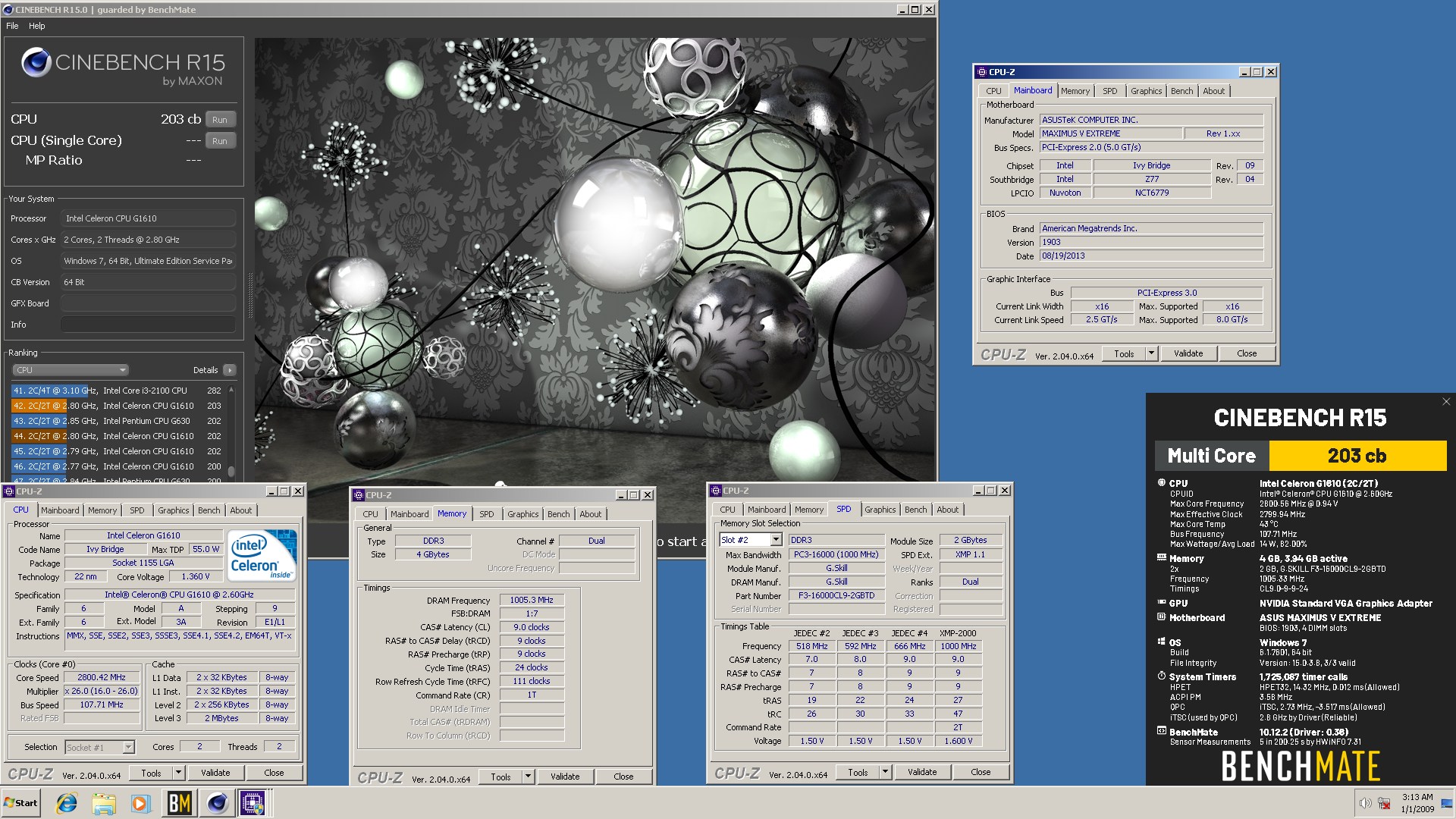Expand the Socket #1 selection dropdown

[x=128, y=748]
